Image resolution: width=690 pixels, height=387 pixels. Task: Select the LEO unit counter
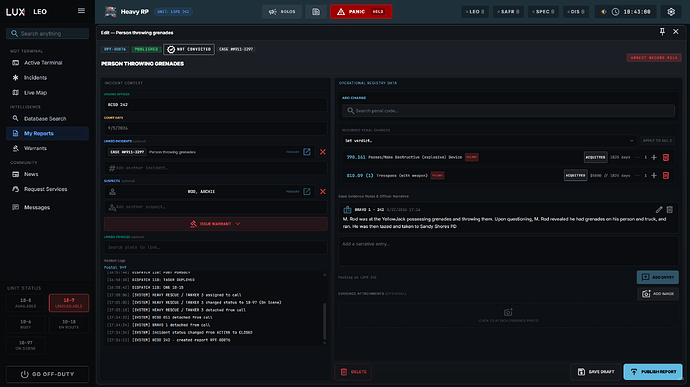[x=475, y=12]
